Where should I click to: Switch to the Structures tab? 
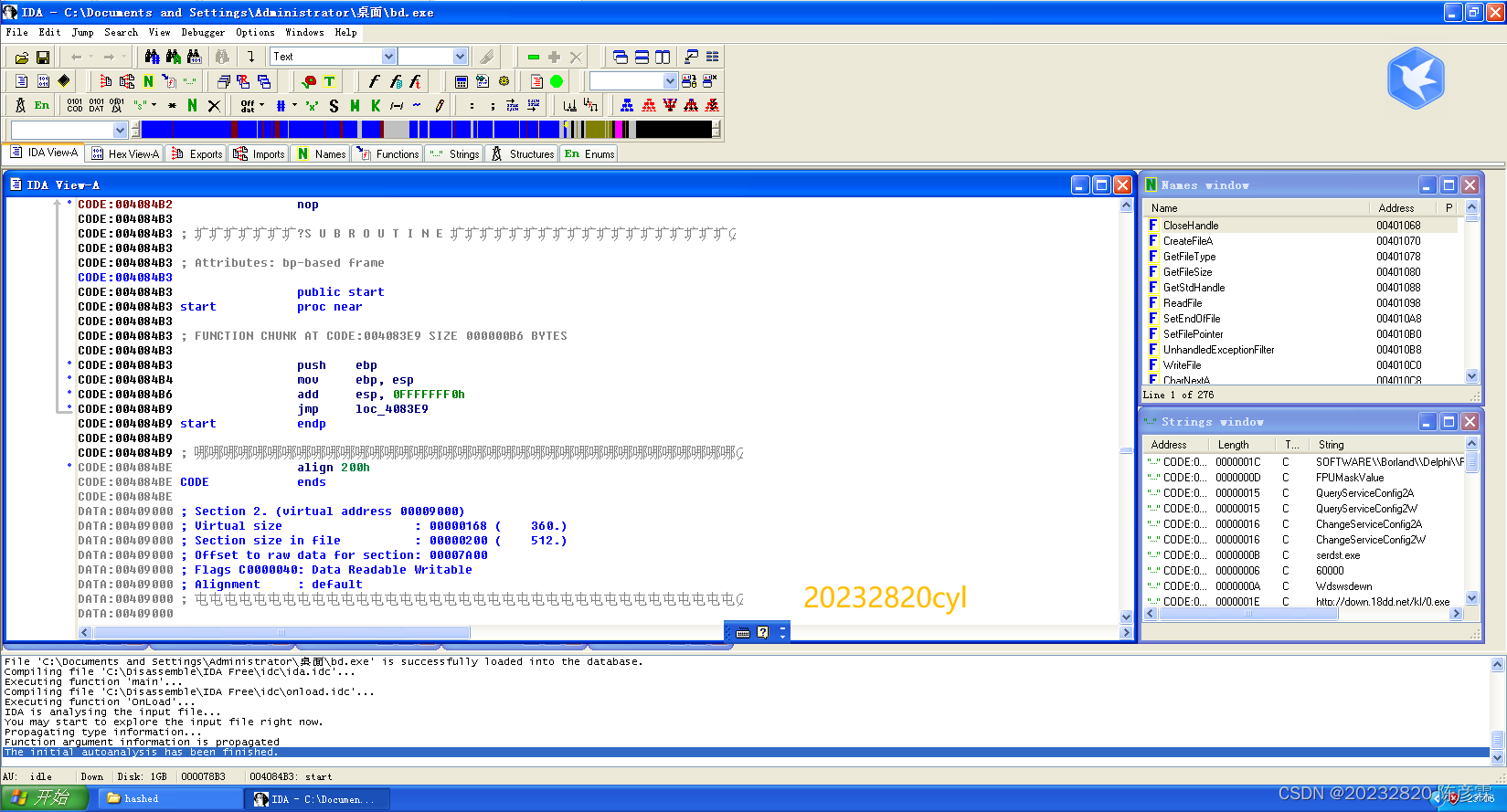pyautogui.click(x=523, y=154)
